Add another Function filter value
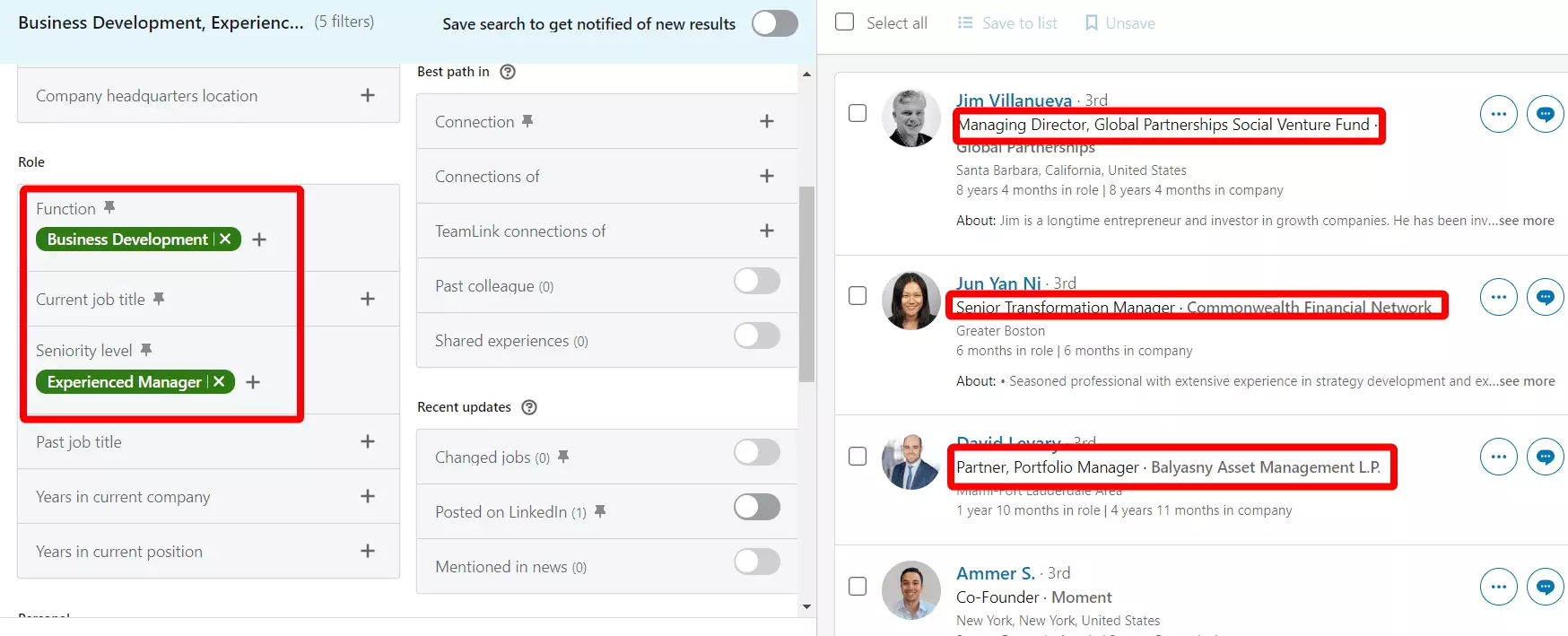This screenshot has width=1568, height=636. 259,240
